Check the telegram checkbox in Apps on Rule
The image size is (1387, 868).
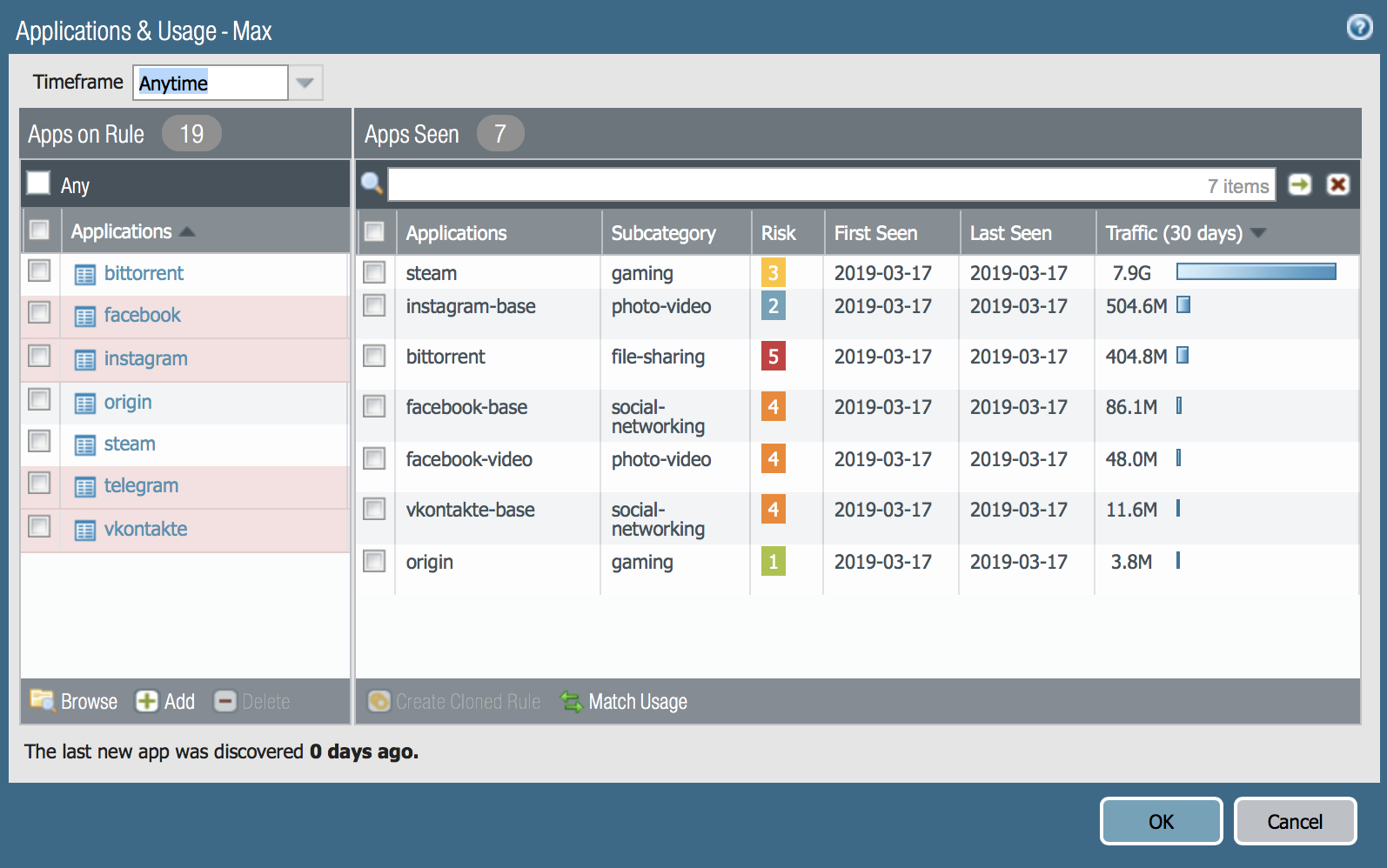tap(39, 483)
